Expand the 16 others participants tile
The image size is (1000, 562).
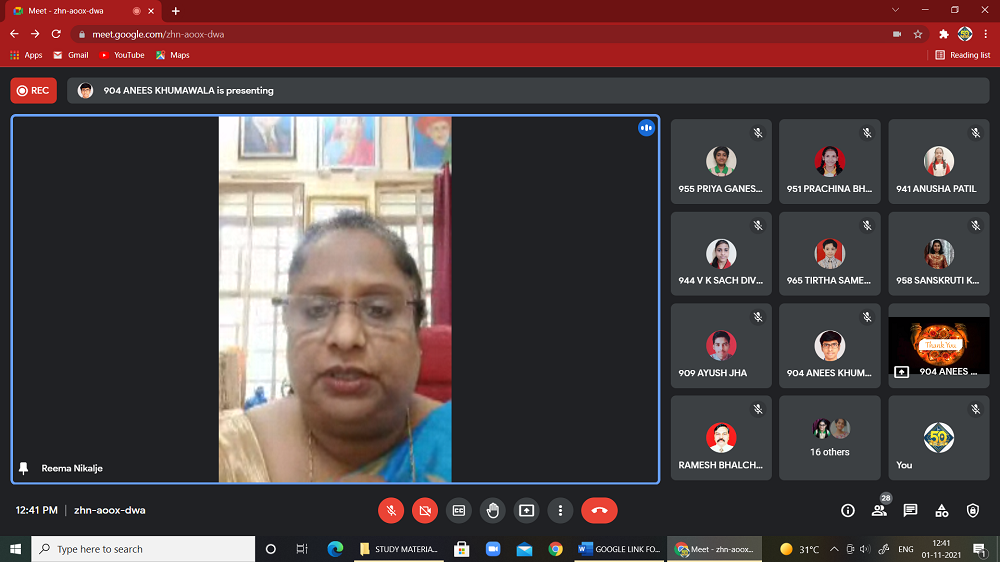tap(830, 437)
